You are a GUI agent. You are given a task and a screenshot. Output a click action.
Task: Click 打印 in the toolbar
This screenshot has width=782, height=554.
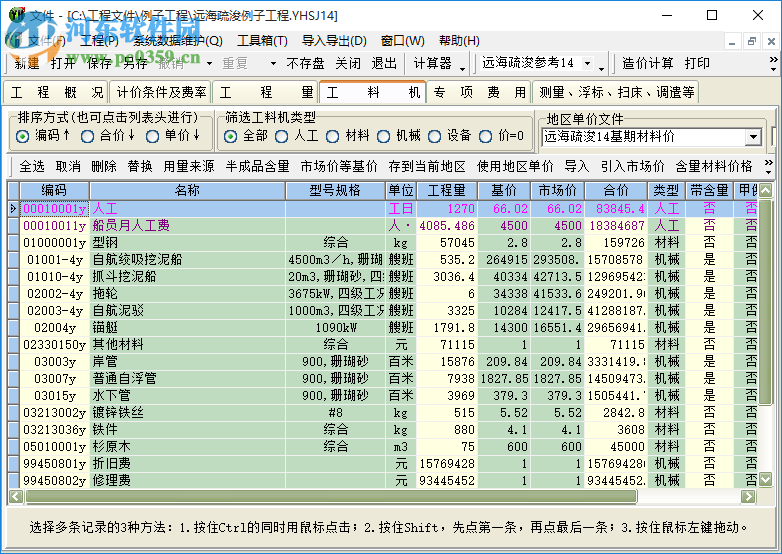pos(697,63)
